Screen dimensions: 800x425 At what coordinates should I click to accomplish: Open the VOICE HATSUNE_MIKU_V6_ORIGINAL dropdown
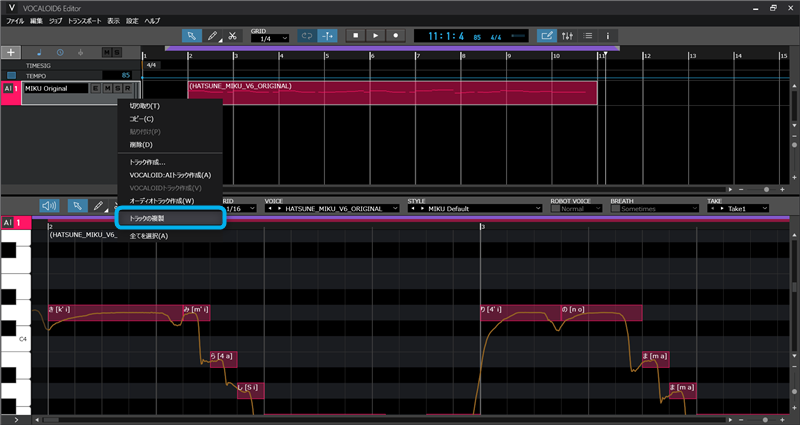332,209
